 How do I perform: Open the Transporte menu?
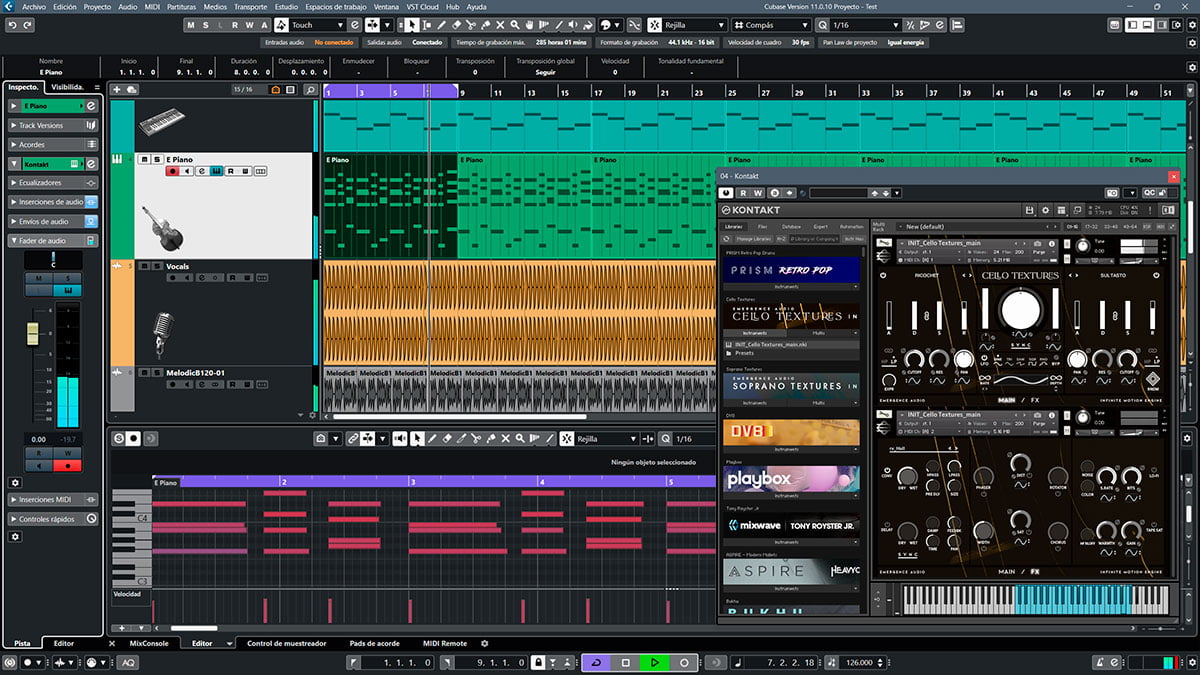coord(250,6)
